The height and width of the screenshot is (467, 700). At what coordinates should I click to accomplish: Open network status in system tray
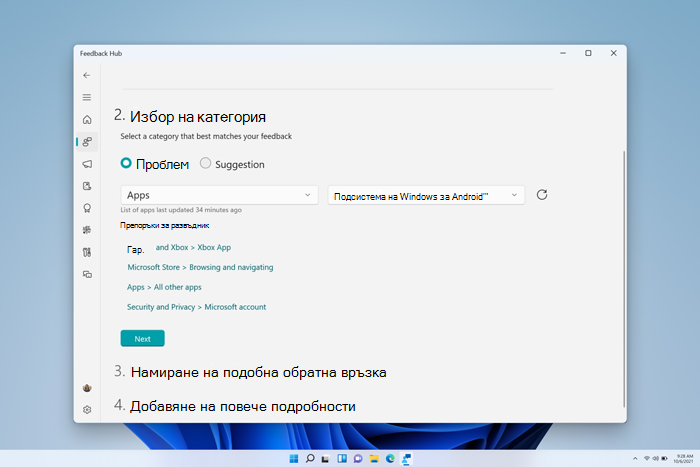coord(646,459)
